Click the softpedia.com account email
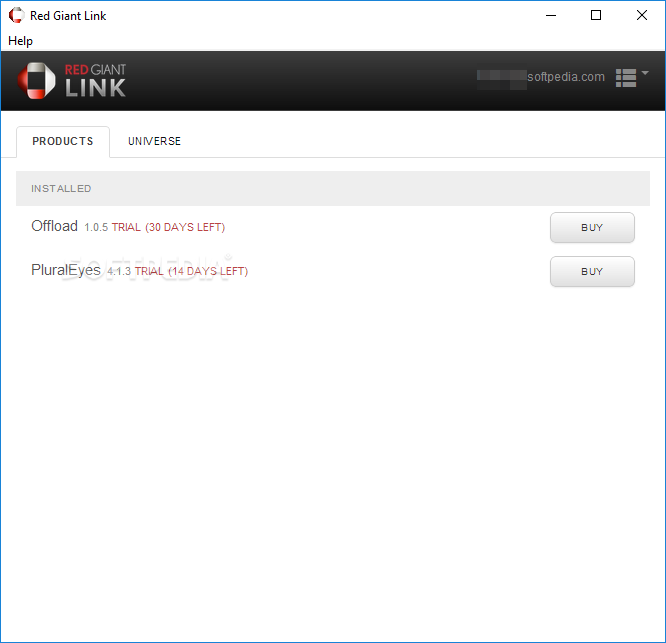Viewport: 666px width, 643px height. point(541,77)
